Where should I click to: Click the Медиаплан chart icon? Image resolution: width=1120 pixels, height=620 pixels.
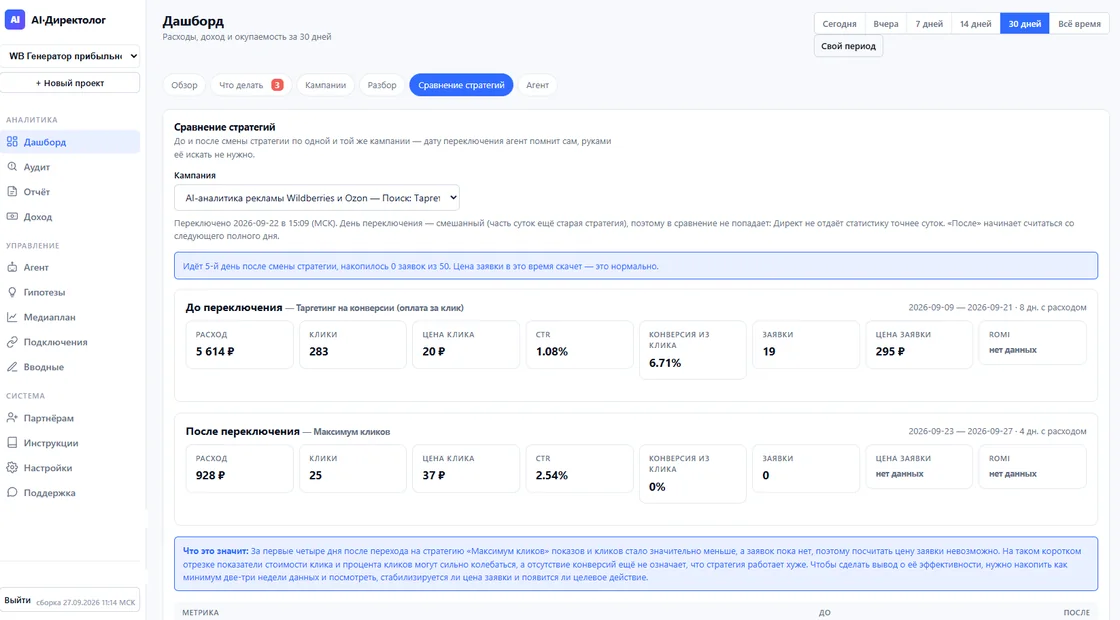pyautogui.click(x=12, y=317)
